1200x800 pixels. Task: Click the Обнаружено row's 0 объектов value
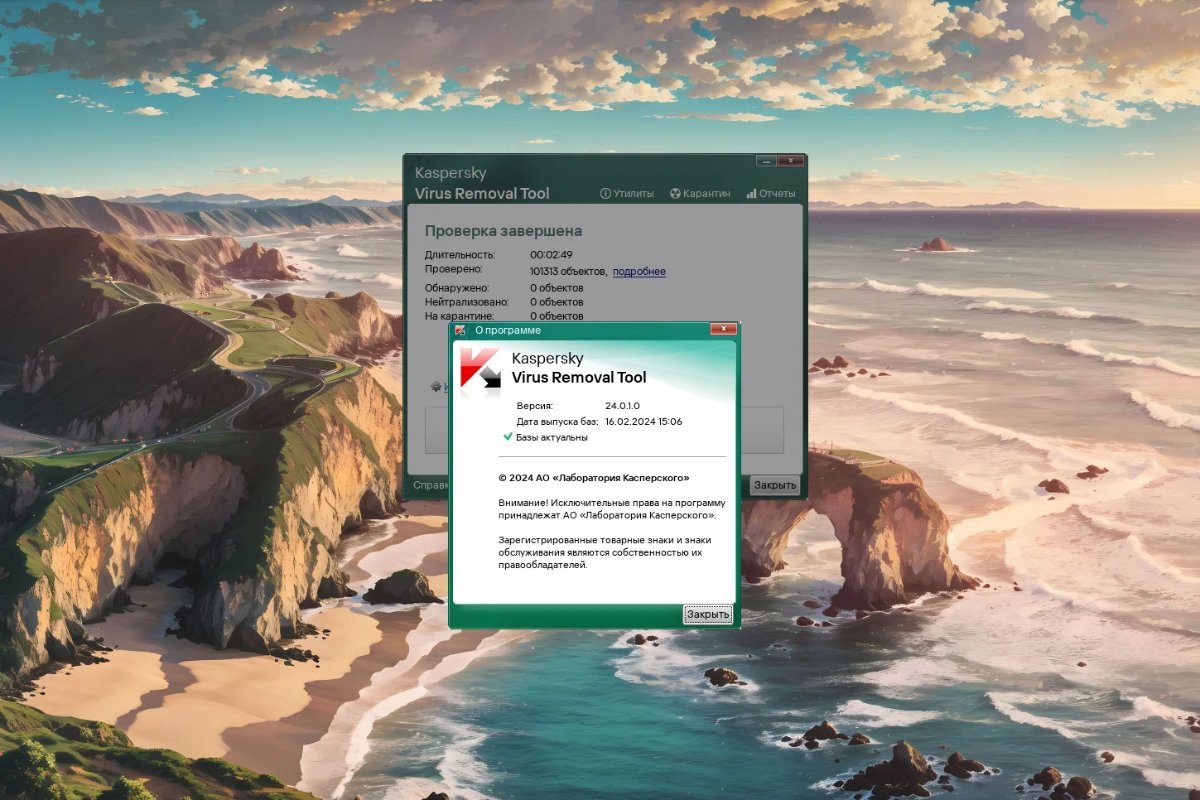(x=557, y=288)
